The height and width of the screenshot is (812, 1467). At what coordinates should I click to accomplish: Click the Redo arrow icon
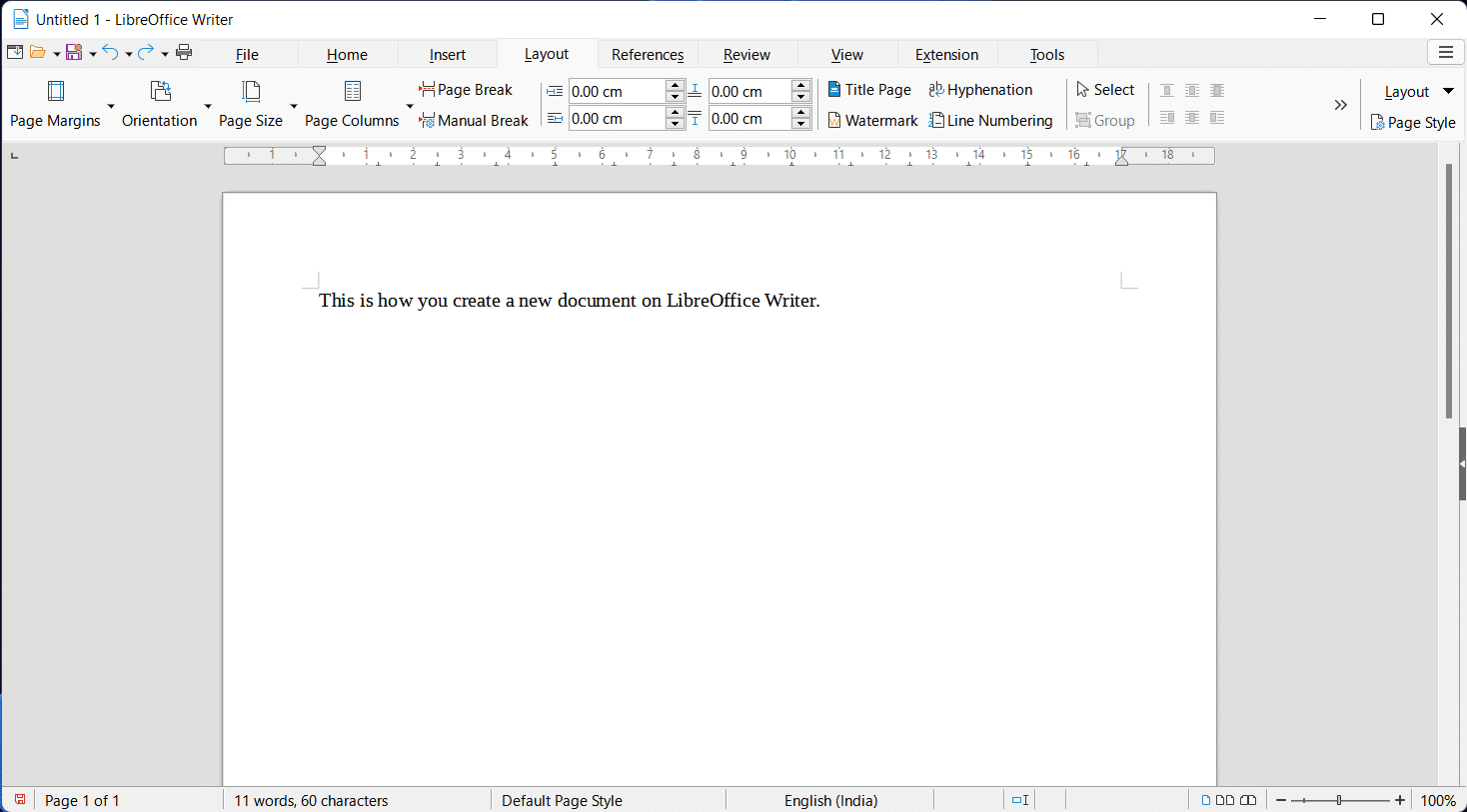(x=146, y=53)
